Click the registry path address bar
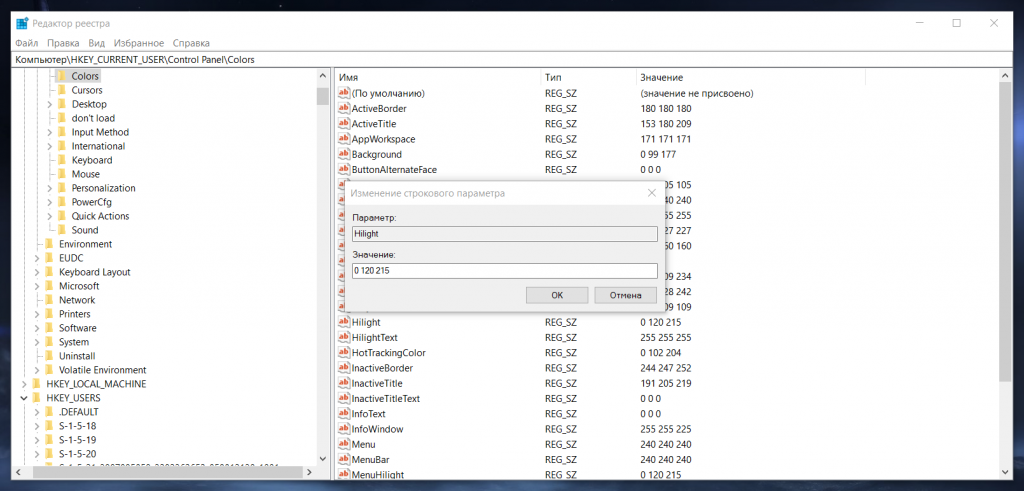This screenshot has height=491, width=1024. pos(512,59)
